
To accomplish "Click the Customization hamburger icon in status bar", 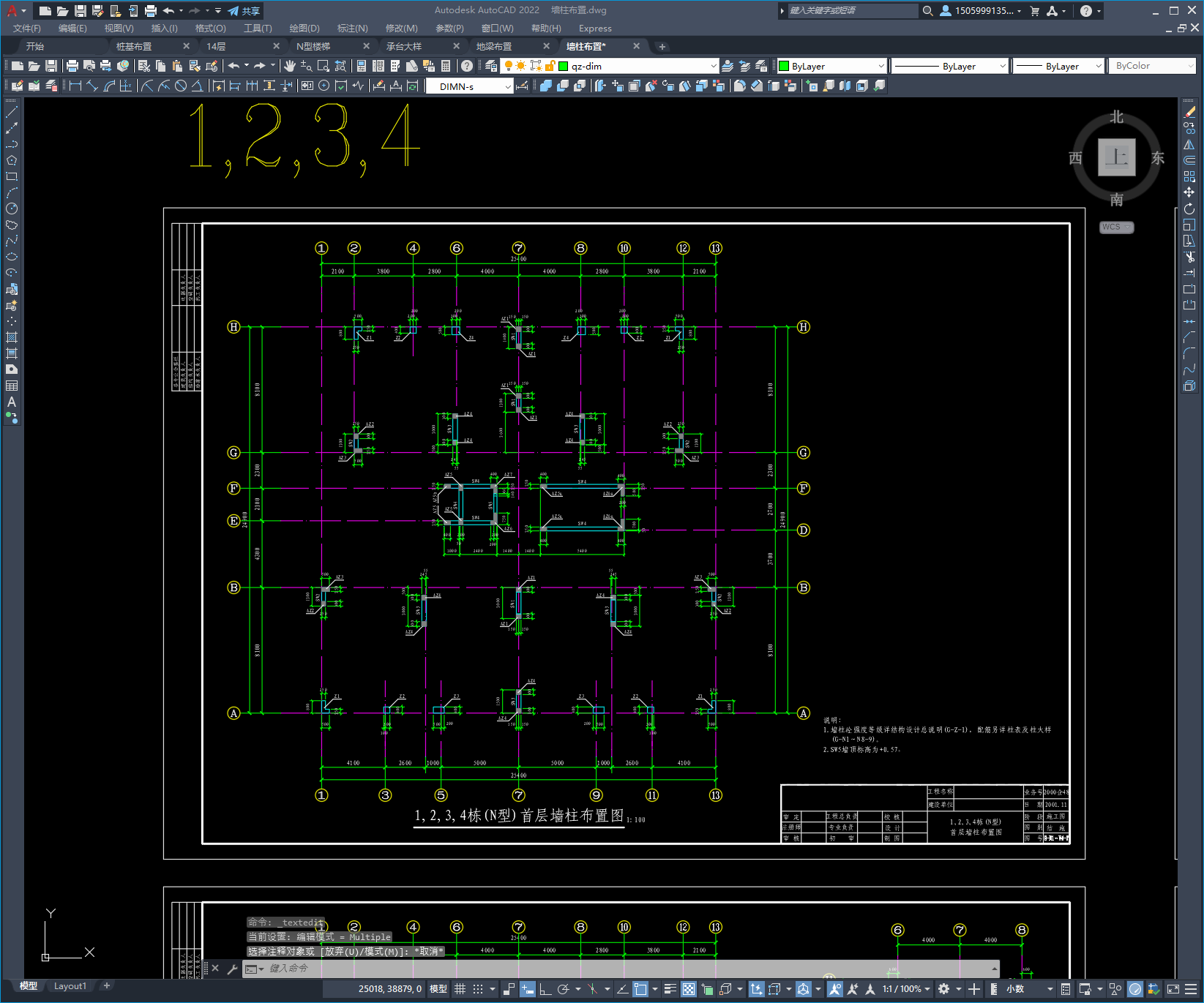I will 1192,989.
